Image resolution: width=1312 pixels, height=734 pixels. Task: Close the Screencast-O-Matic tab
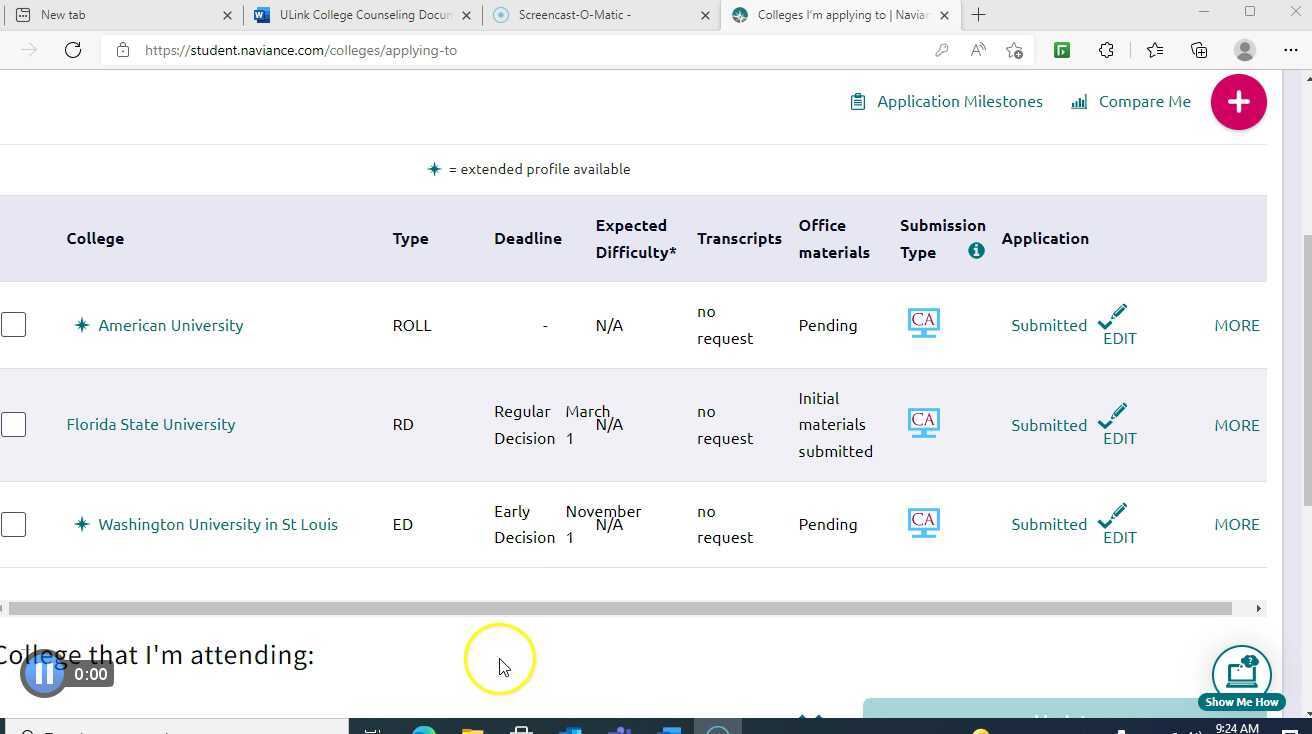705,15
